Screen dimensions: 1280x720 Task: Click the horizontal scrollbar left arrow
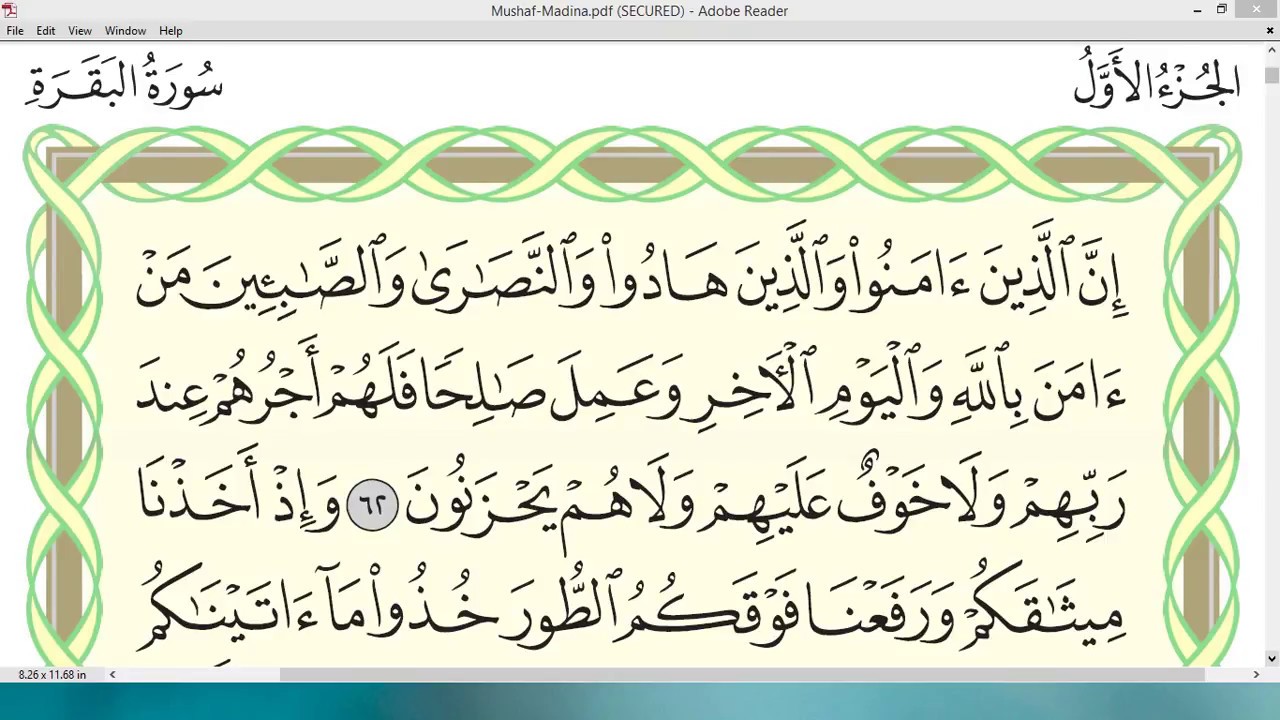(x=112, y=675)
